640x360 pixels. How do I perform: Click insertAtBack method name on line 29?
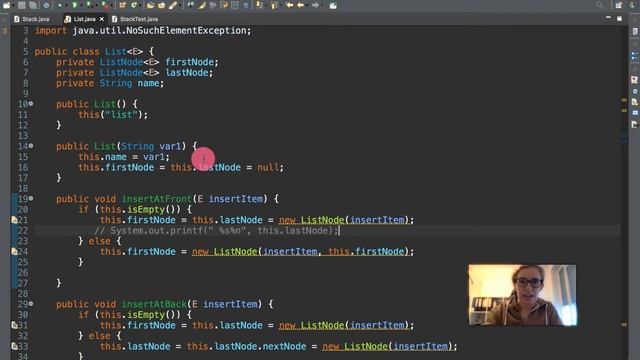(154, 304)
